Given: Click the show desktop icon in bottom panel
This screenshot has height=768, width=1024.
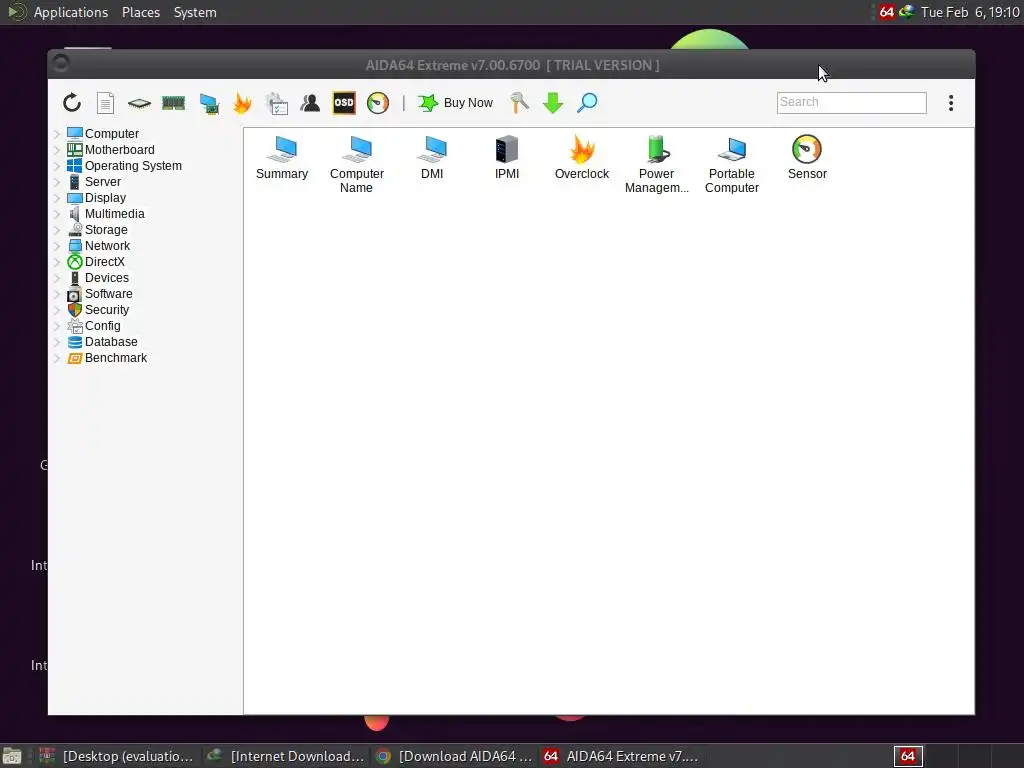Looking at the screenshot, I should click(x=12, y=756).
